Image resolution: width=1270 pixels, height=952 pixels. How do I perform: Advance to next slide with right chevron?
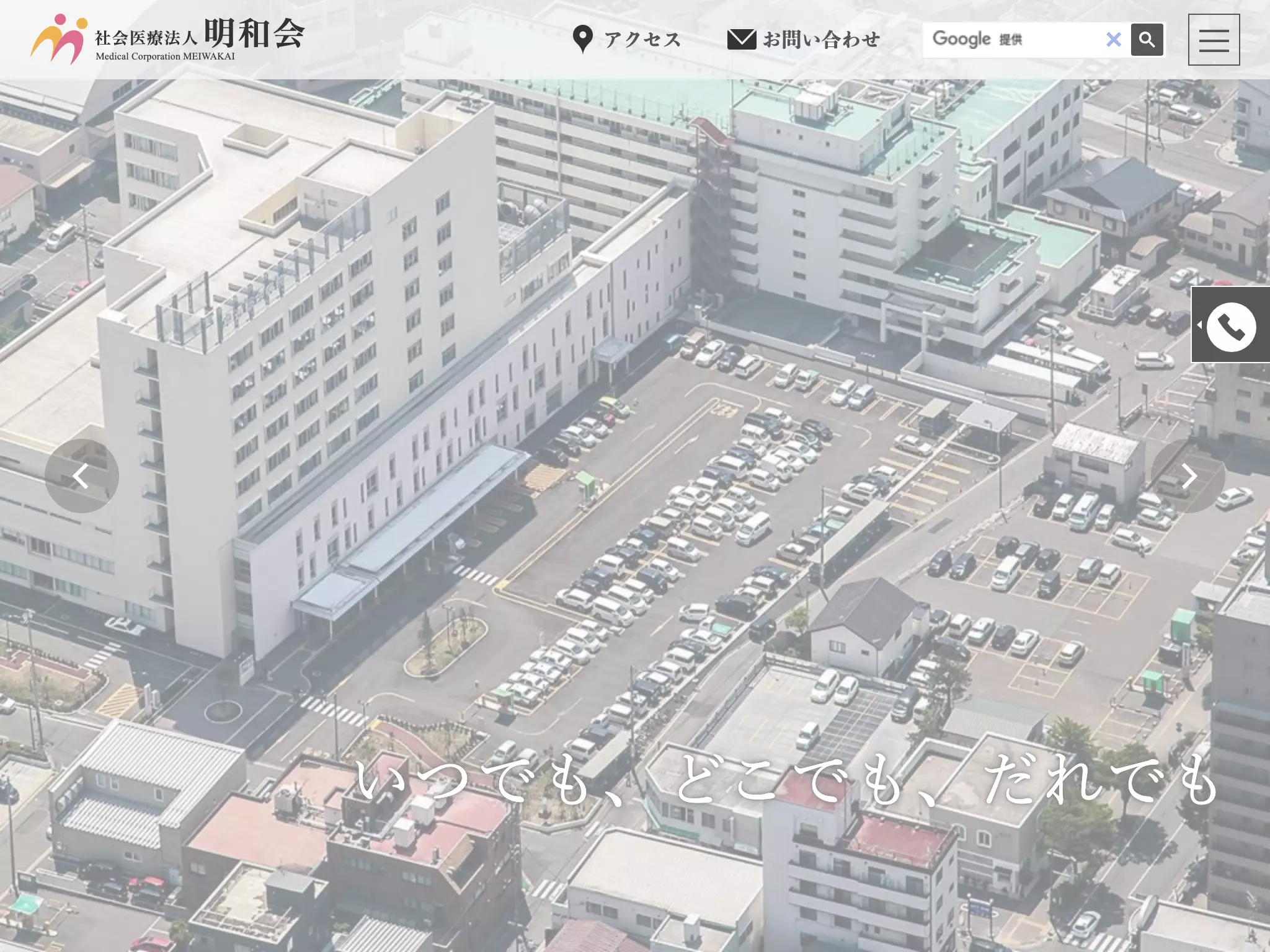coord(1188,476)
